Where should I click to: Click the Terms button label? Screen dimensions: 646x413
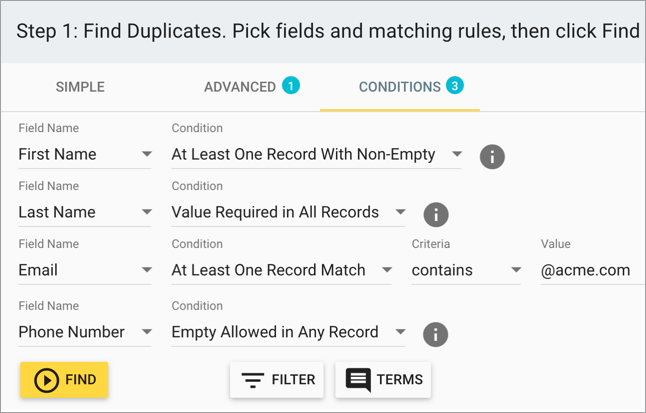click(x=400, y=380)
